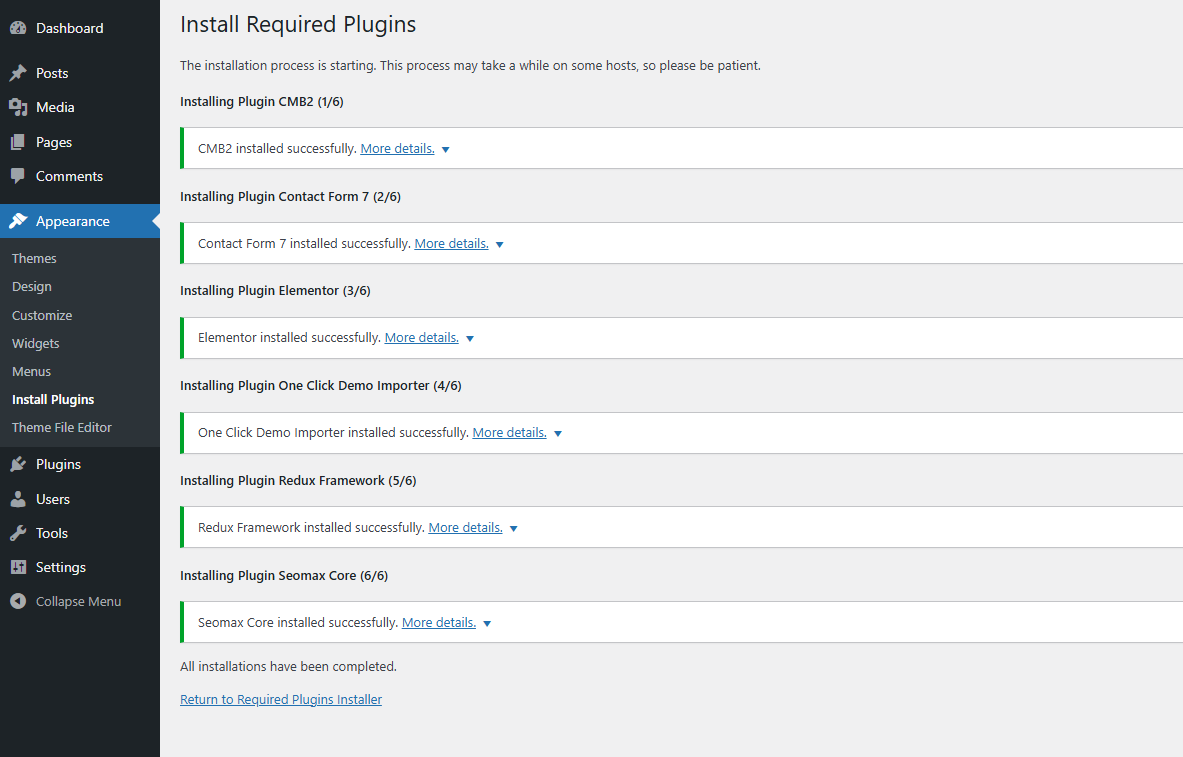Expand CMB2 details arrow

tap(446, 149)
